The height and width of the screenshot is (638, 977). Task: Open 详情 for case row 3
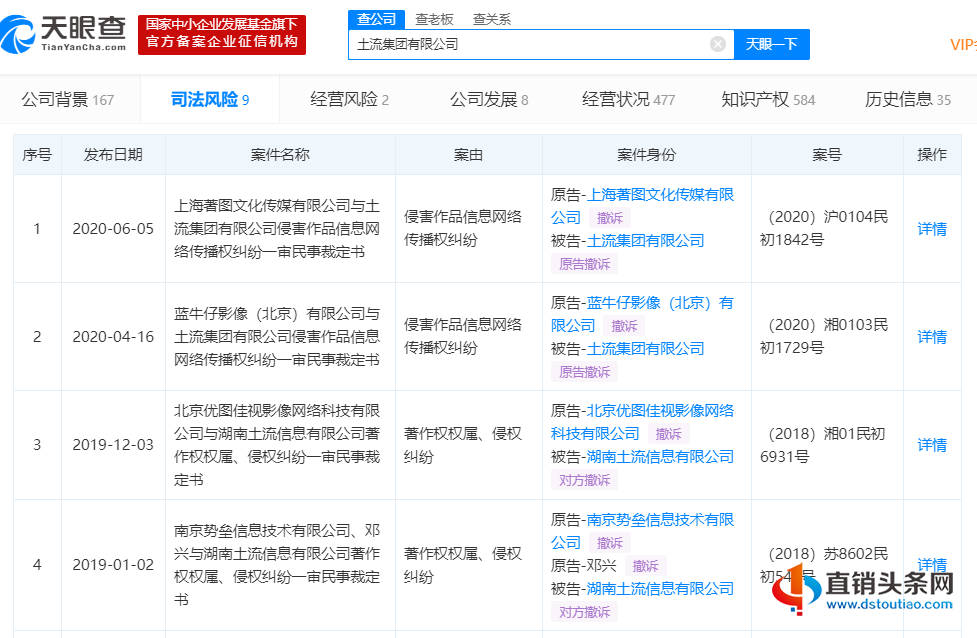[x=932, y=445]
